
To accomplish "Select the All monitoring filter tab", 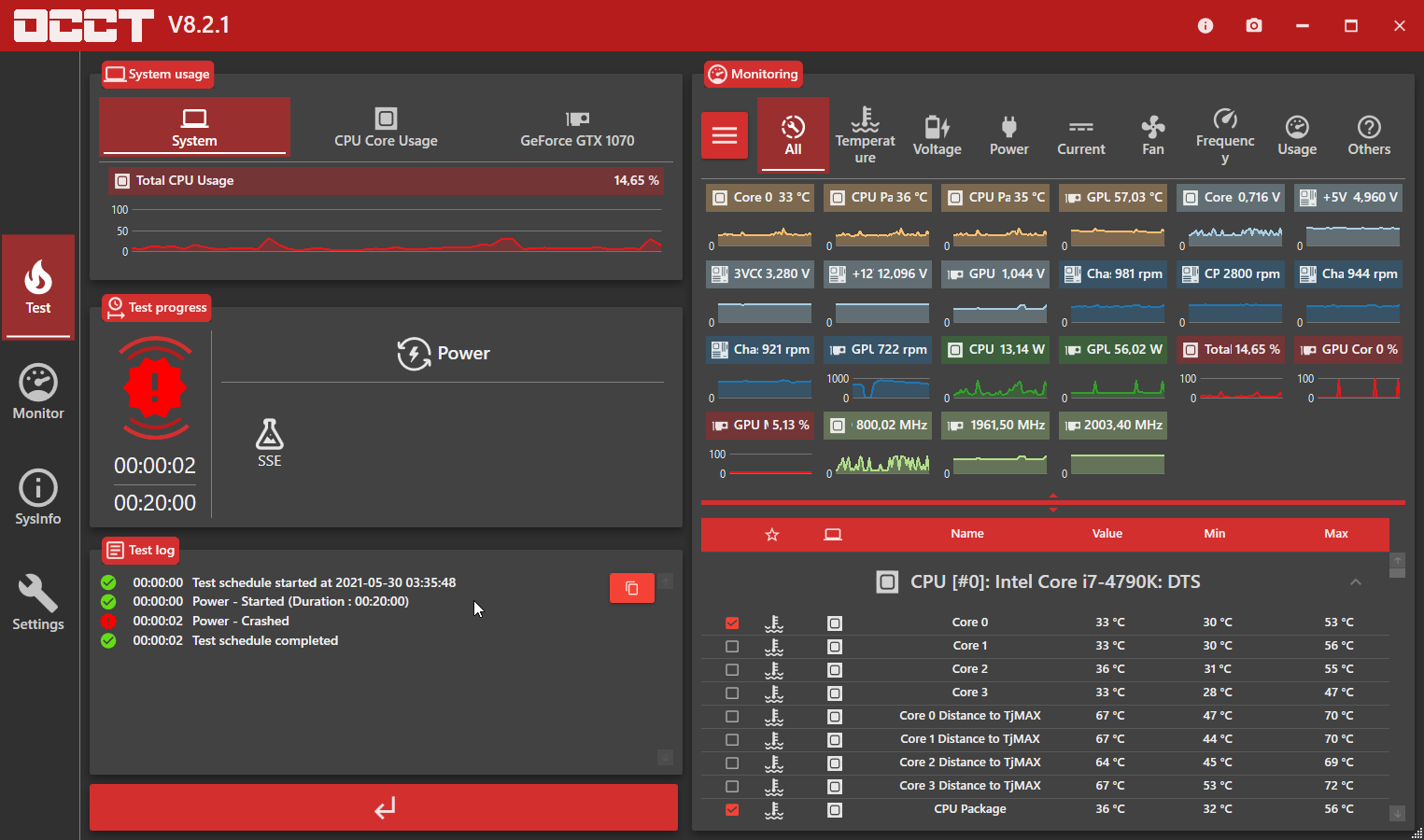I will pos(793,134).
